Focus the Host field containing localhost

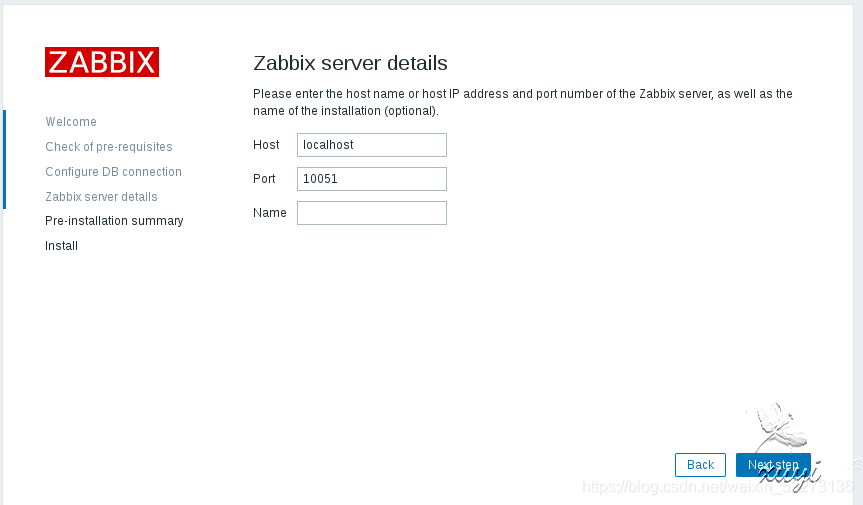pyautogui.click(x=372, y=145)
